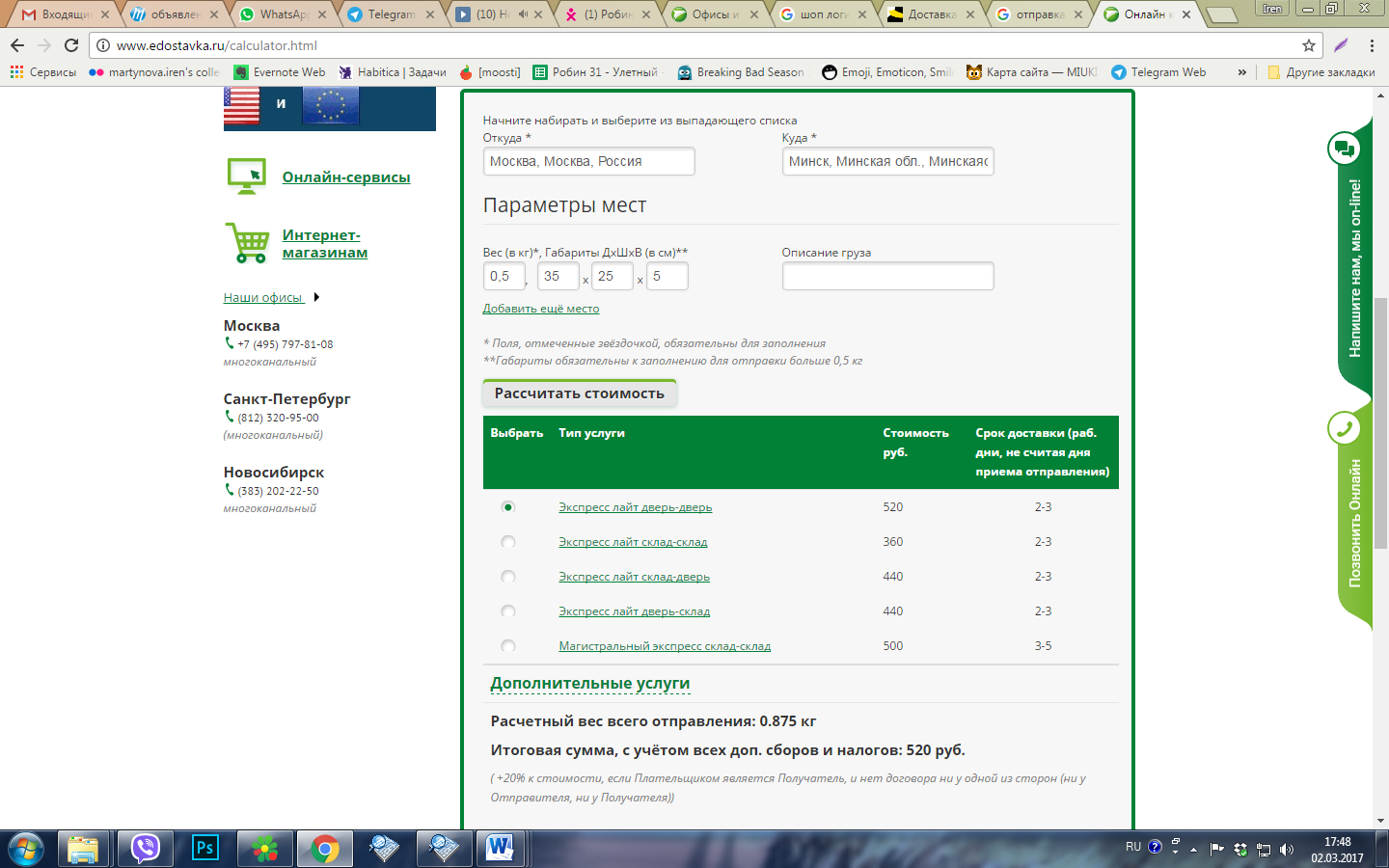
Task: Select the Экспресс лайт склад-дверь radio button
Action: [508, 577]
